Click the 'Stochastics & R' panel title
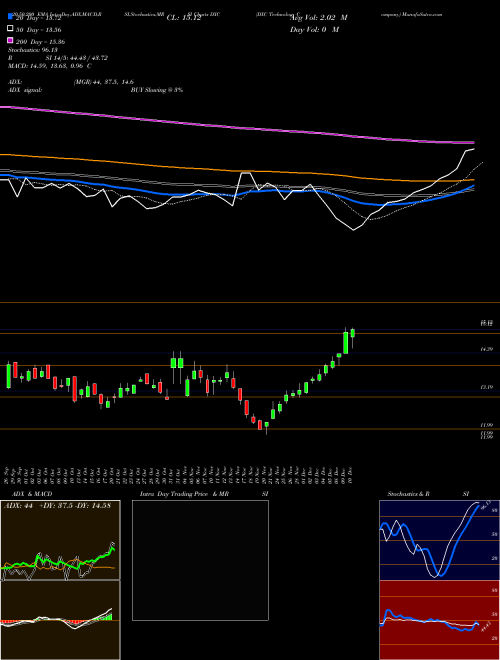Viewport: 500px width, 660px height. tap(409, 494)
